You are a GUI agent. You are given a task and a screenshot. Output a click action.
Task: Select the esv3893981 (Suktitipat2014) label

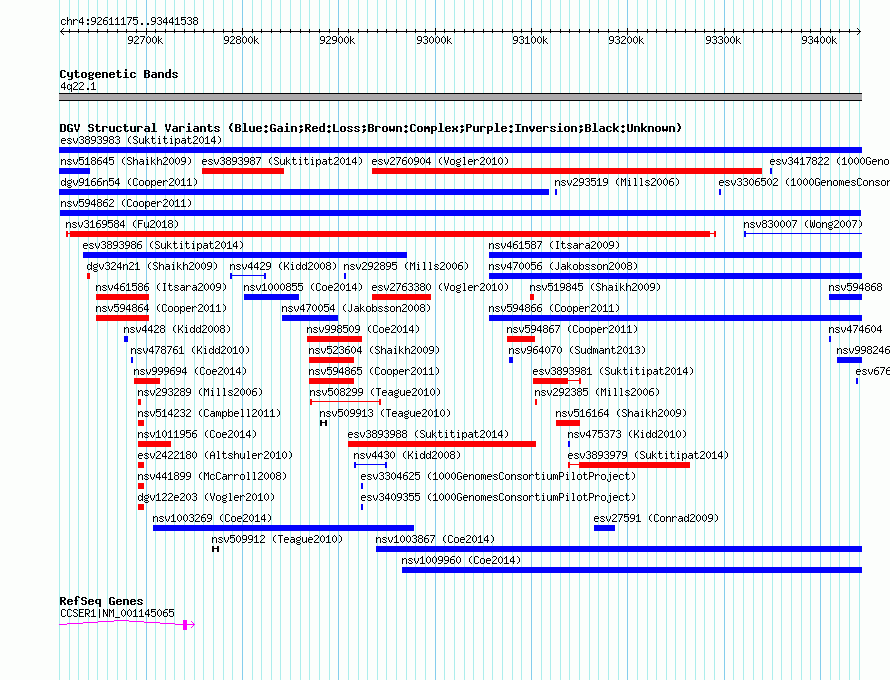click(x=614, y=371)
